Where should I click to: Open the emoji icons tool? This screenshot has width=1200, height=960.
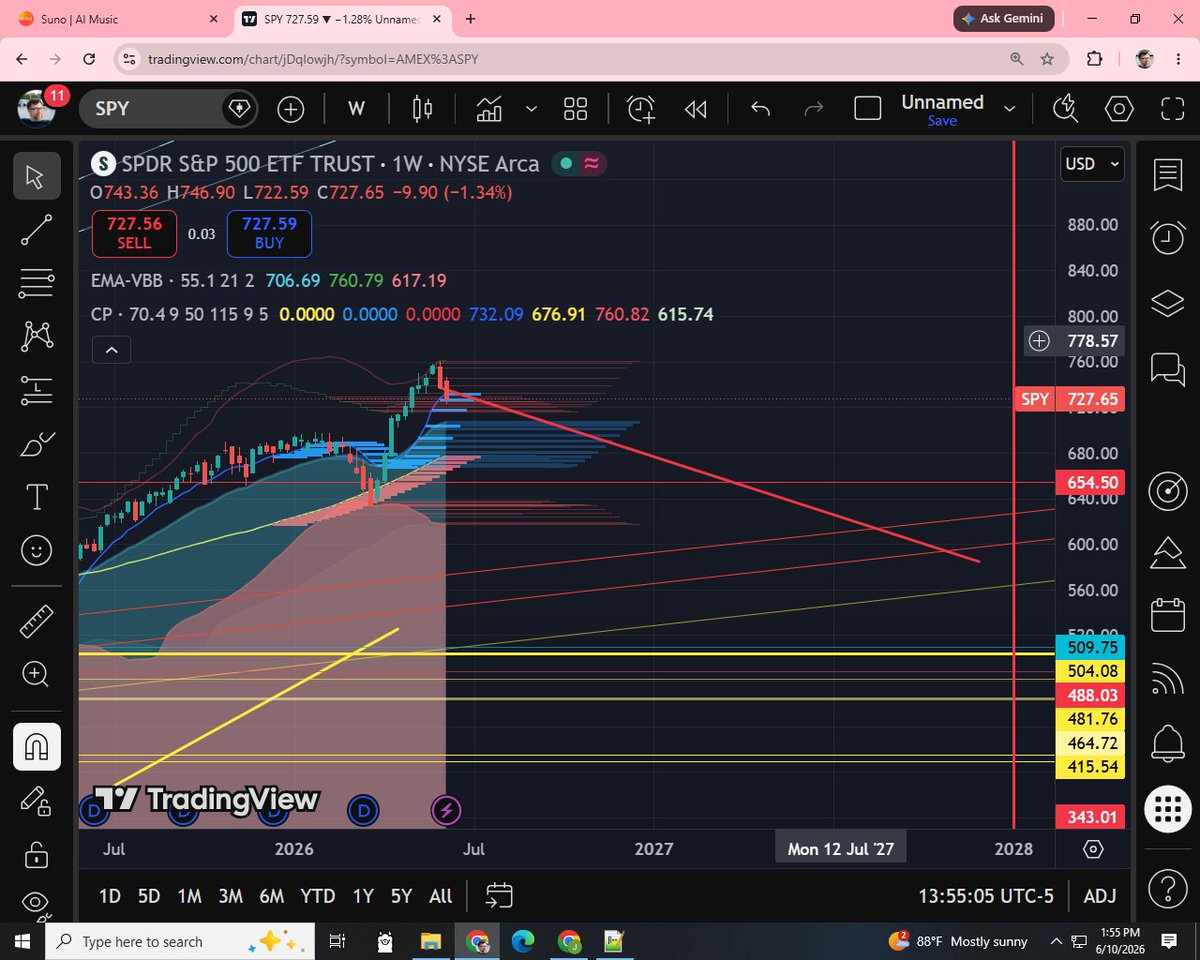36,550
